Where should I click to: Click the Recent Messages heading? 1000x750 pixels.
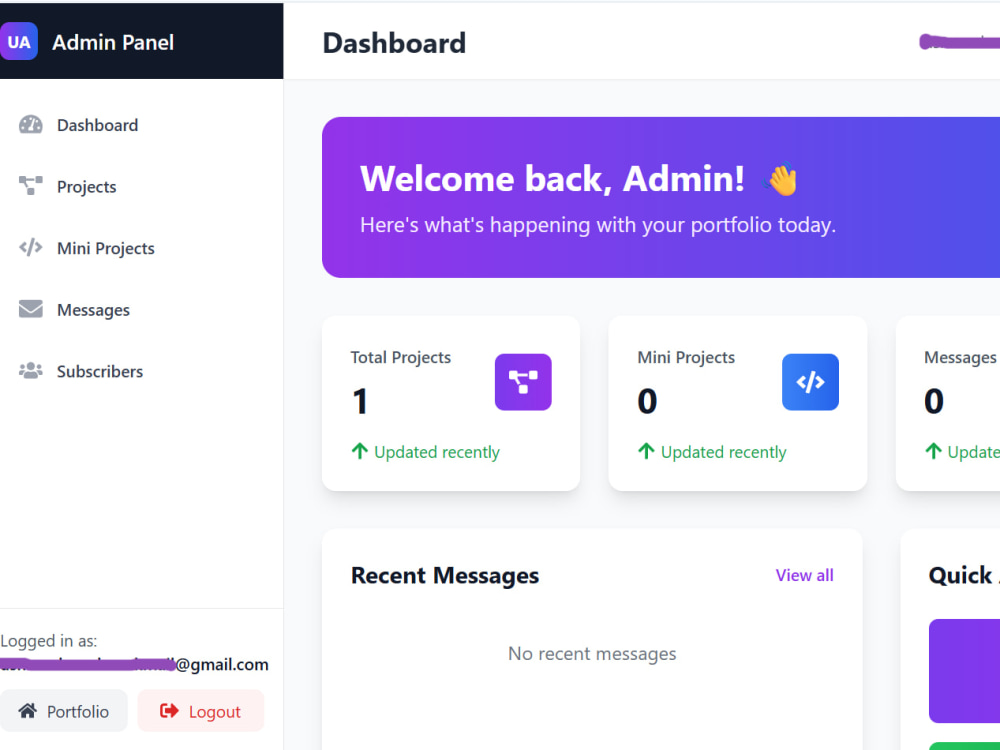(x=445, y=575)
